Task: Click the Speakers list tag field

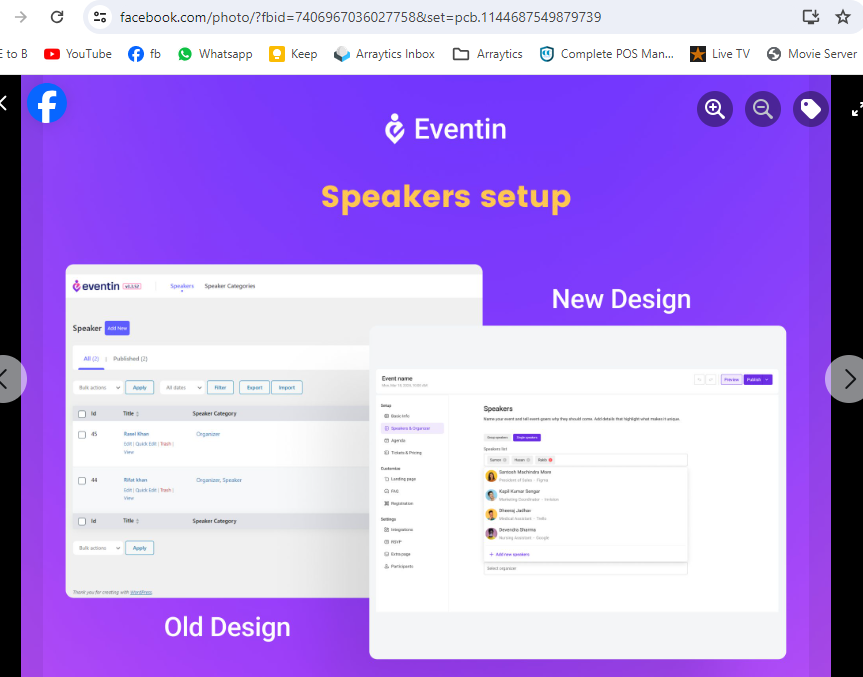Action: (586, 460)
